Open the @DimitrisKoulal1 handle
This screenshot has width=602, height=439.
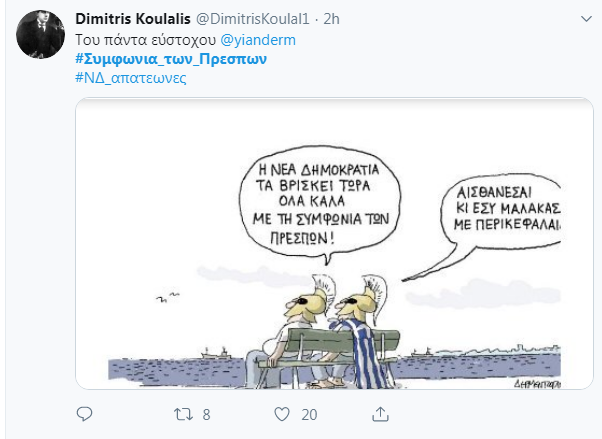coord(253,19)
